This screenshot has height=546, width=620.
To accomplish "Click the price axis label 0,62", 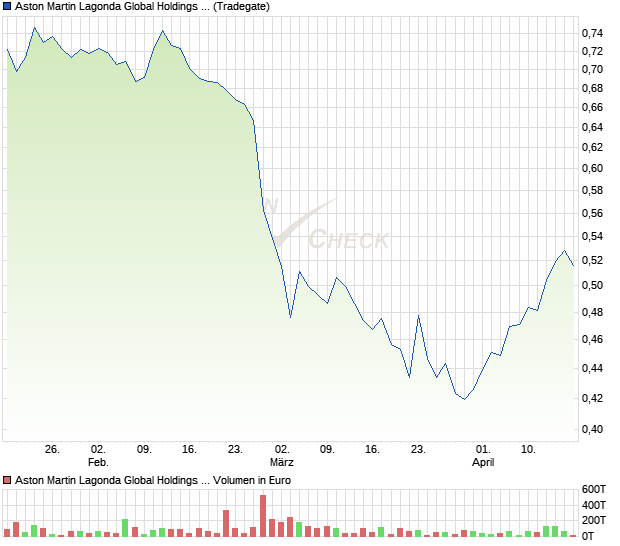I will point(592,147).
